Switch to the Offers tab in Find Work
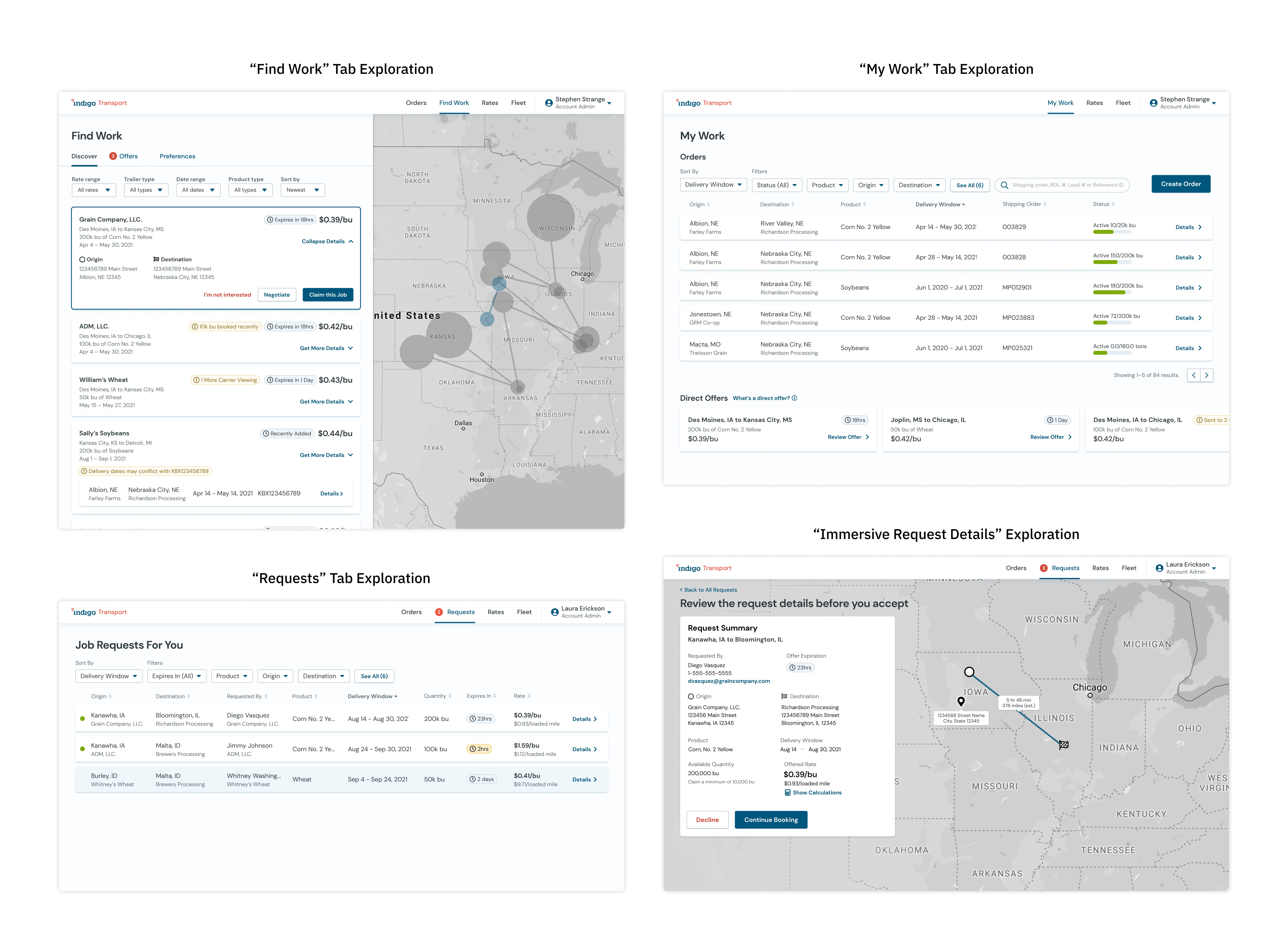The width and height of the screenshot is (1288, 950). click(123, 156)
